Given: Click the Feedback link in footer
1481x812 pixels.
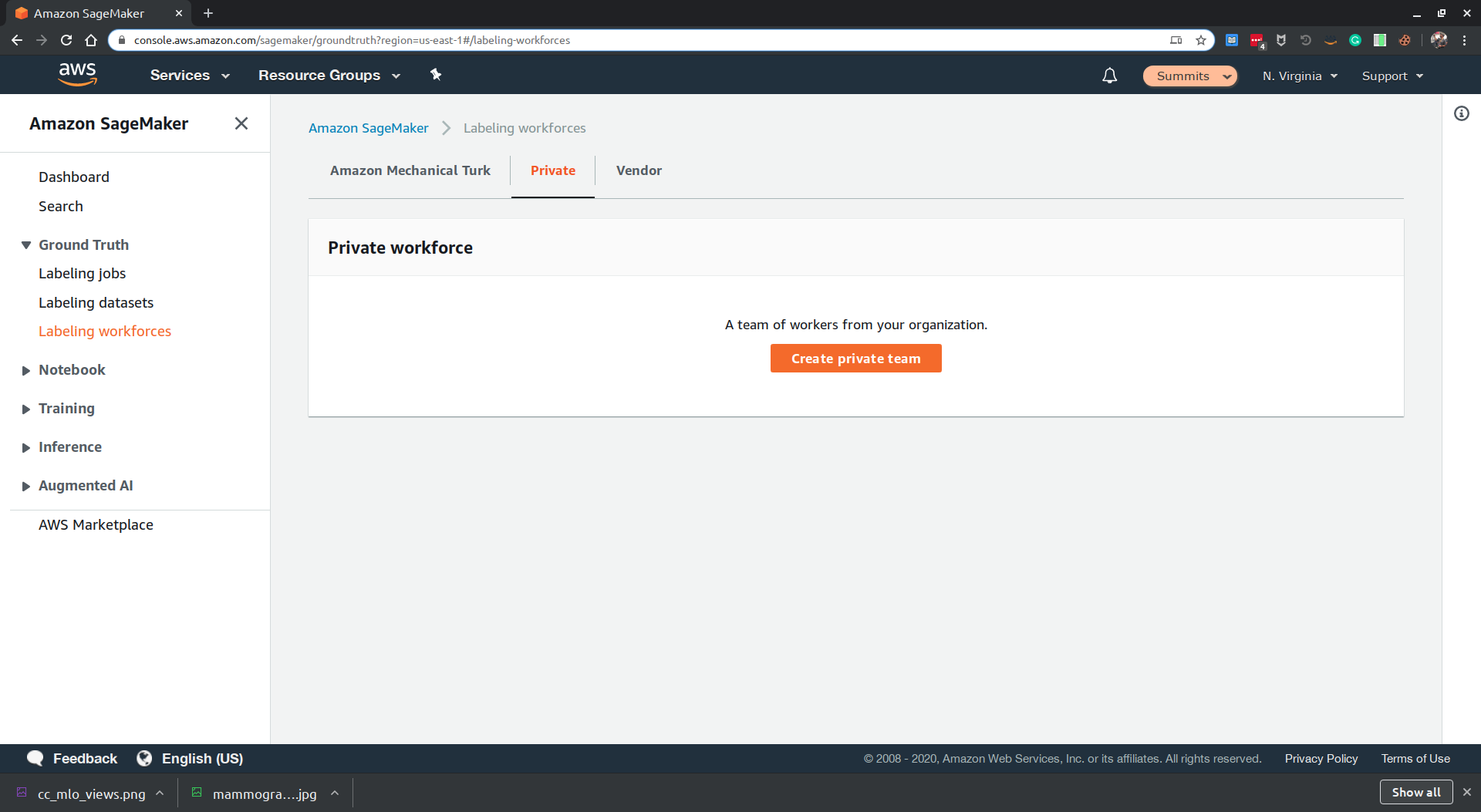Looking at the screenshot, I should click(85, 758).
